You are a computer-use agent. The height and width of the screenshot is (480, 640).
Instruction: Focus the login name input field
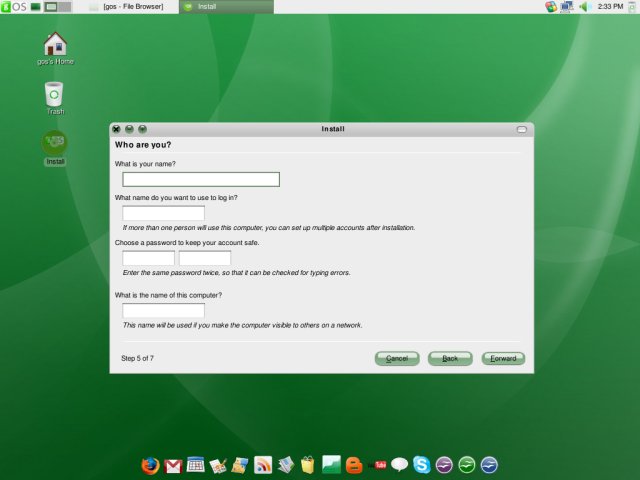pyautogui.click(x=163, y=213)
